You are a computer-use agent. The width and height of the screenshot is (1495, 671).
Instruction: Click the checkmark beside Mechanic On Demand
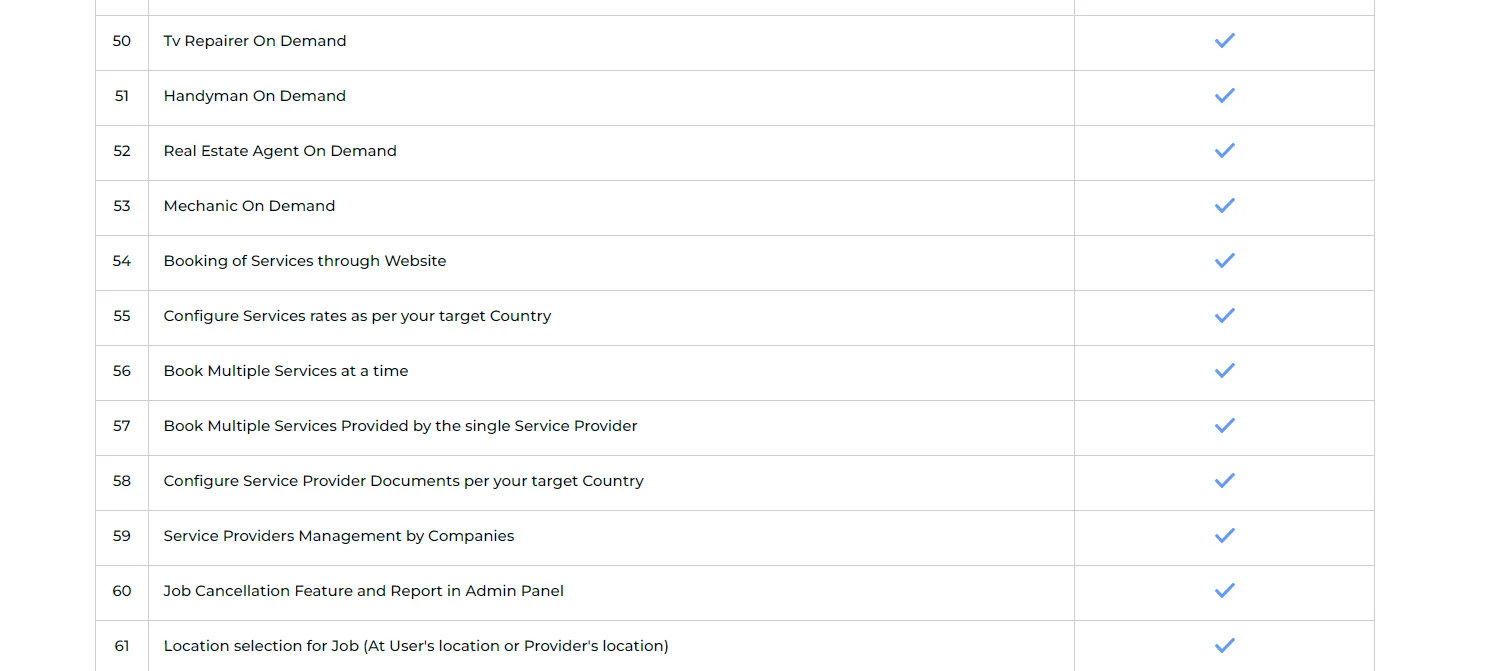tap(1224, 206)
